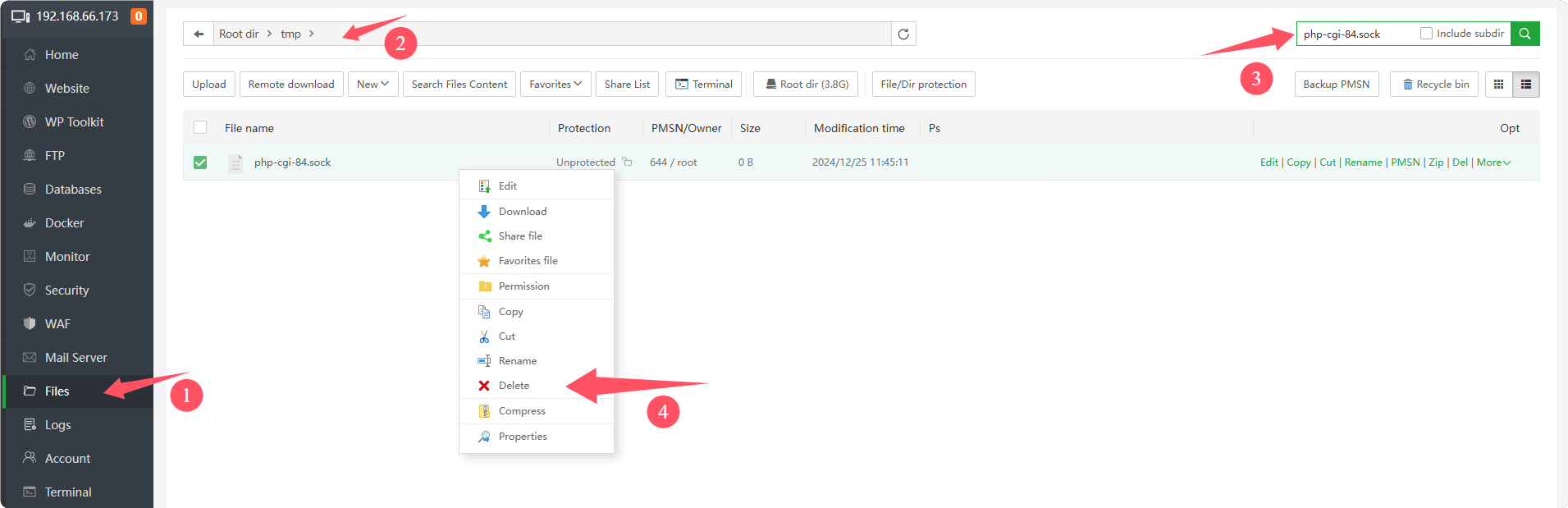Image resolution: width=1568 pixels, height=508 pixels.
Task: Uncheck the php-cgi-84.sock row checkbox
Action: (x=200, y=162)
